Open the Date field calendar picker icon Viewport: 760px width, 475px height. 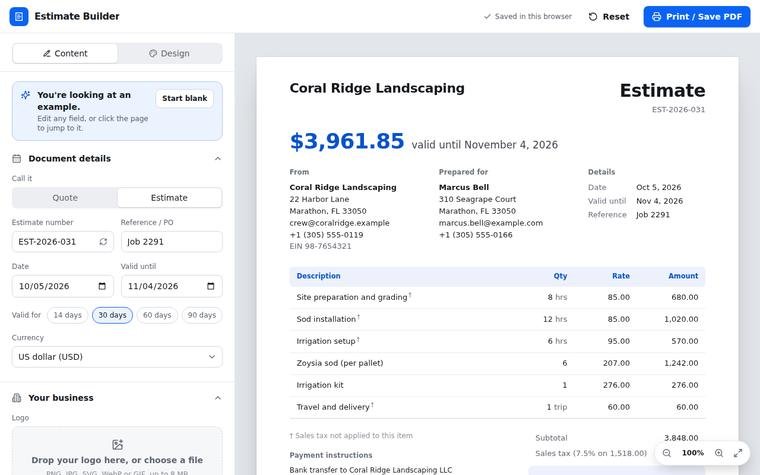[102, 286]
